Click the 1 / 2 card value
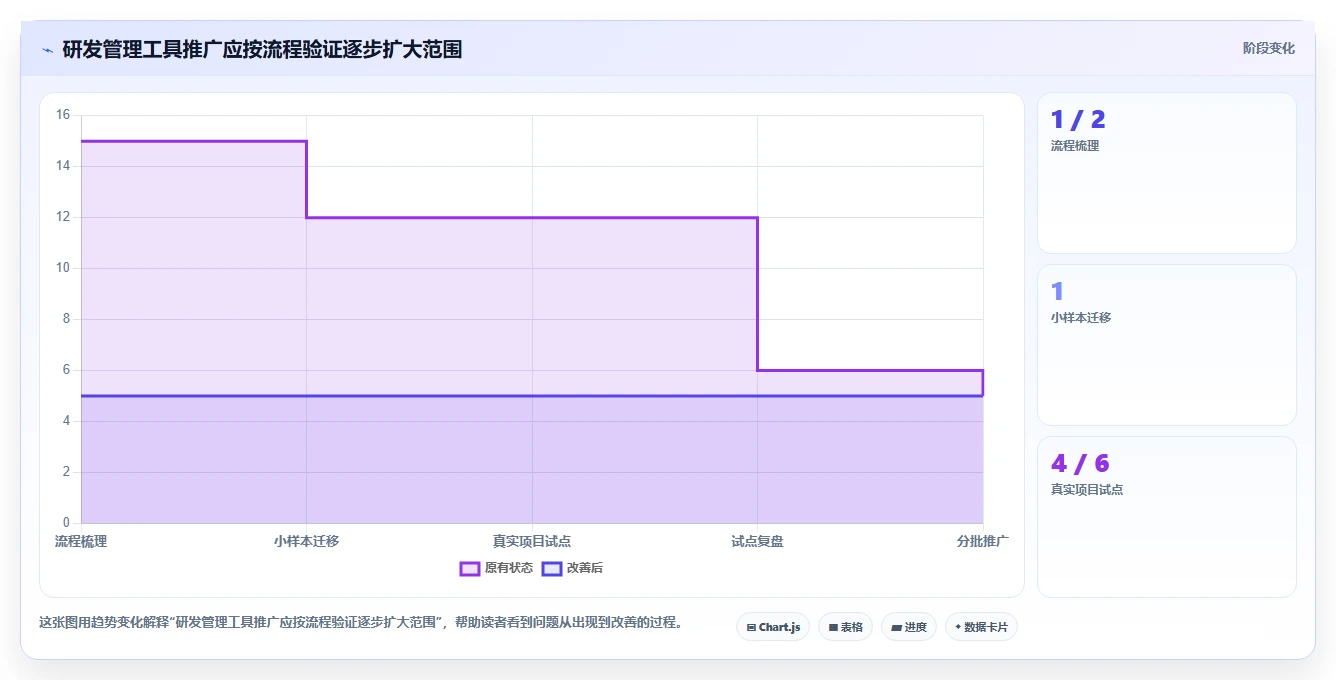Viewport: 1336px width, 680px height. click(1078, 120)
